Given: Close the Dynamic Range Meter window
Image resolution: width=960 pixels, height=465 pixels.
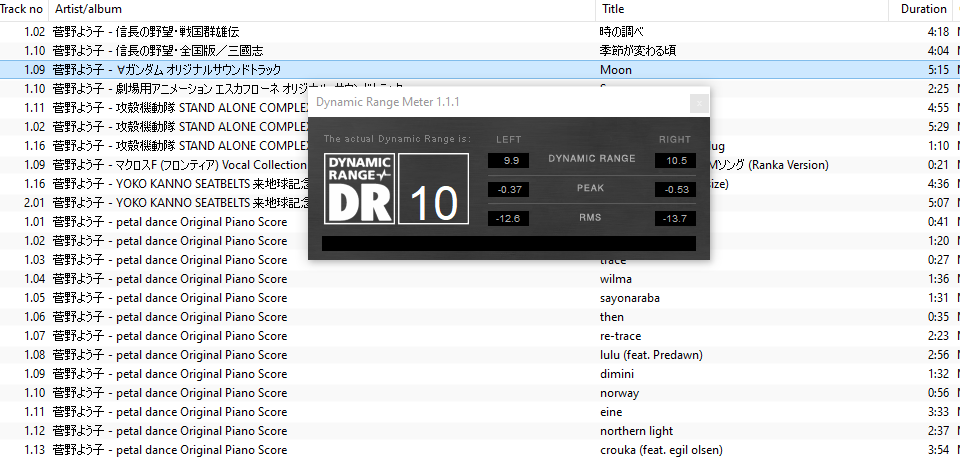Looking at the screenshot, I should (x=699, y=103).
